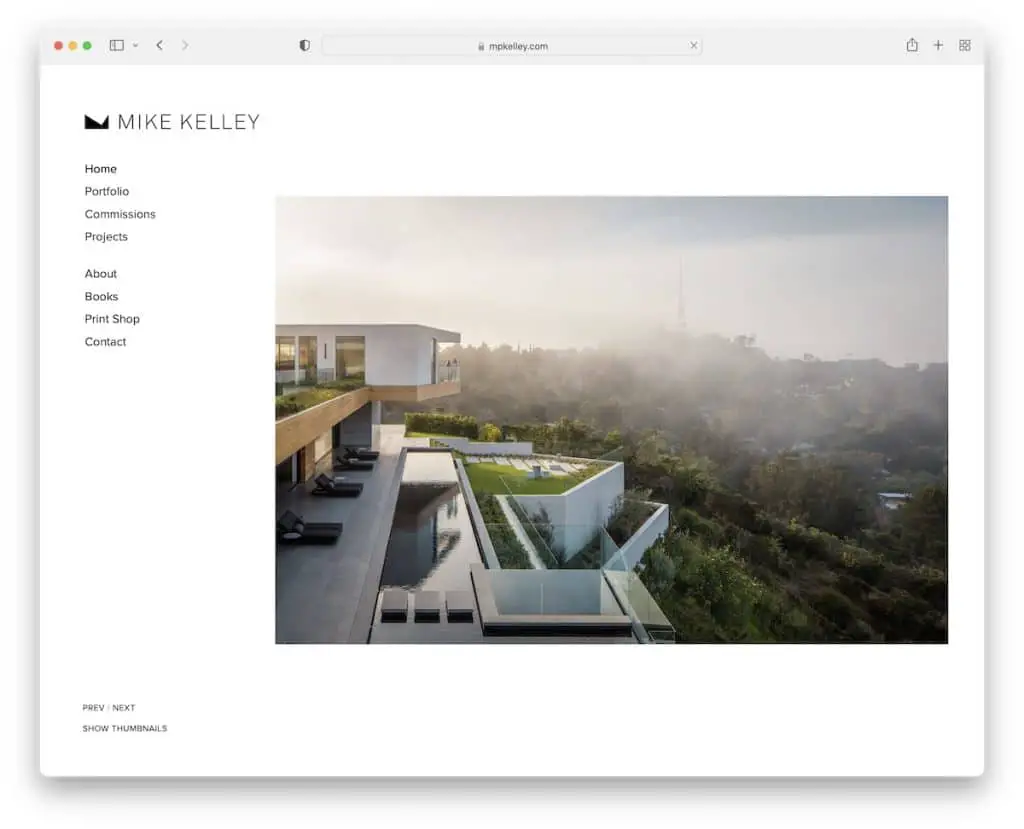Click SHOW THUMBNAILS
The image size is (1024, 829).
(125, 728)
